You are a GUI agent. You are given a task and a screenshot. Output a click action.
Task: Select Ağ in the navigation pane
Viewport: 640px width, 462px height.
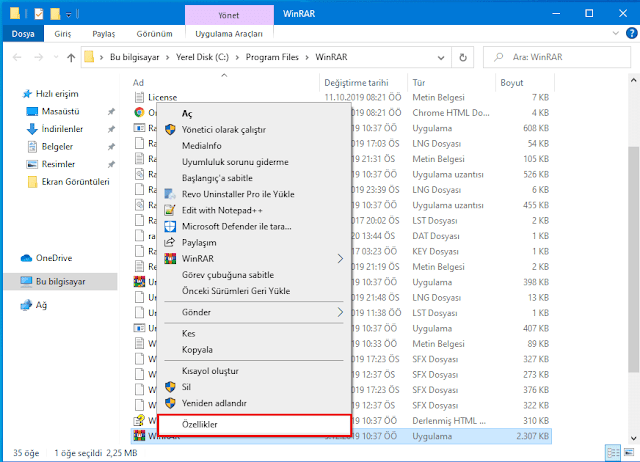[x=41, y=305]
